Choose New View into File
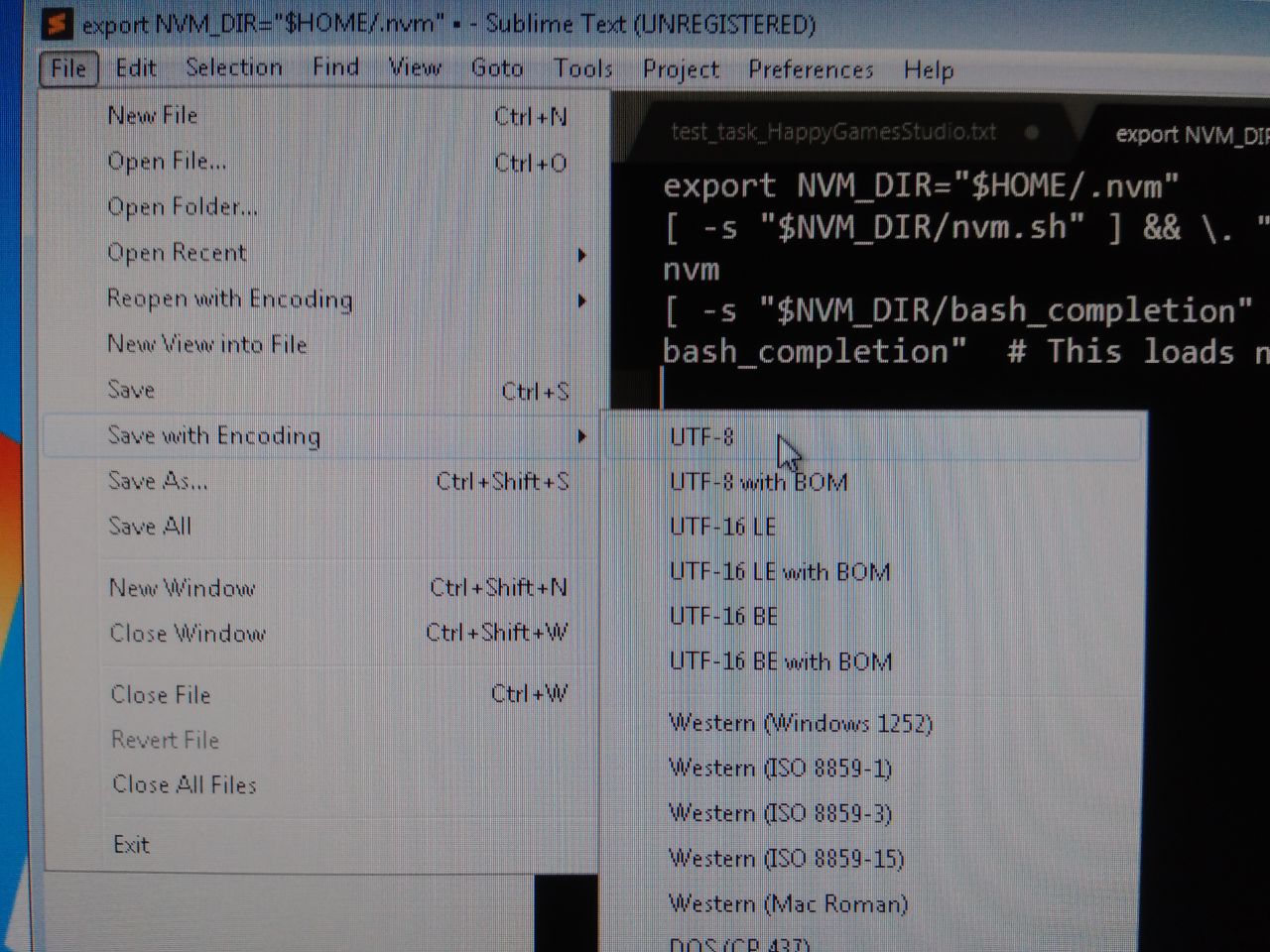The height and width of the screenshot is (952, 1270). point(323,344)
